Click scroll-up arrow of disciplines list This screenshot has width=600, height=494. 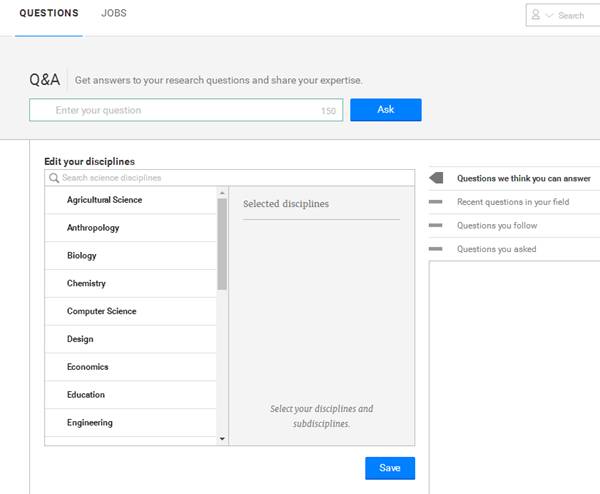tap(222, 193)
